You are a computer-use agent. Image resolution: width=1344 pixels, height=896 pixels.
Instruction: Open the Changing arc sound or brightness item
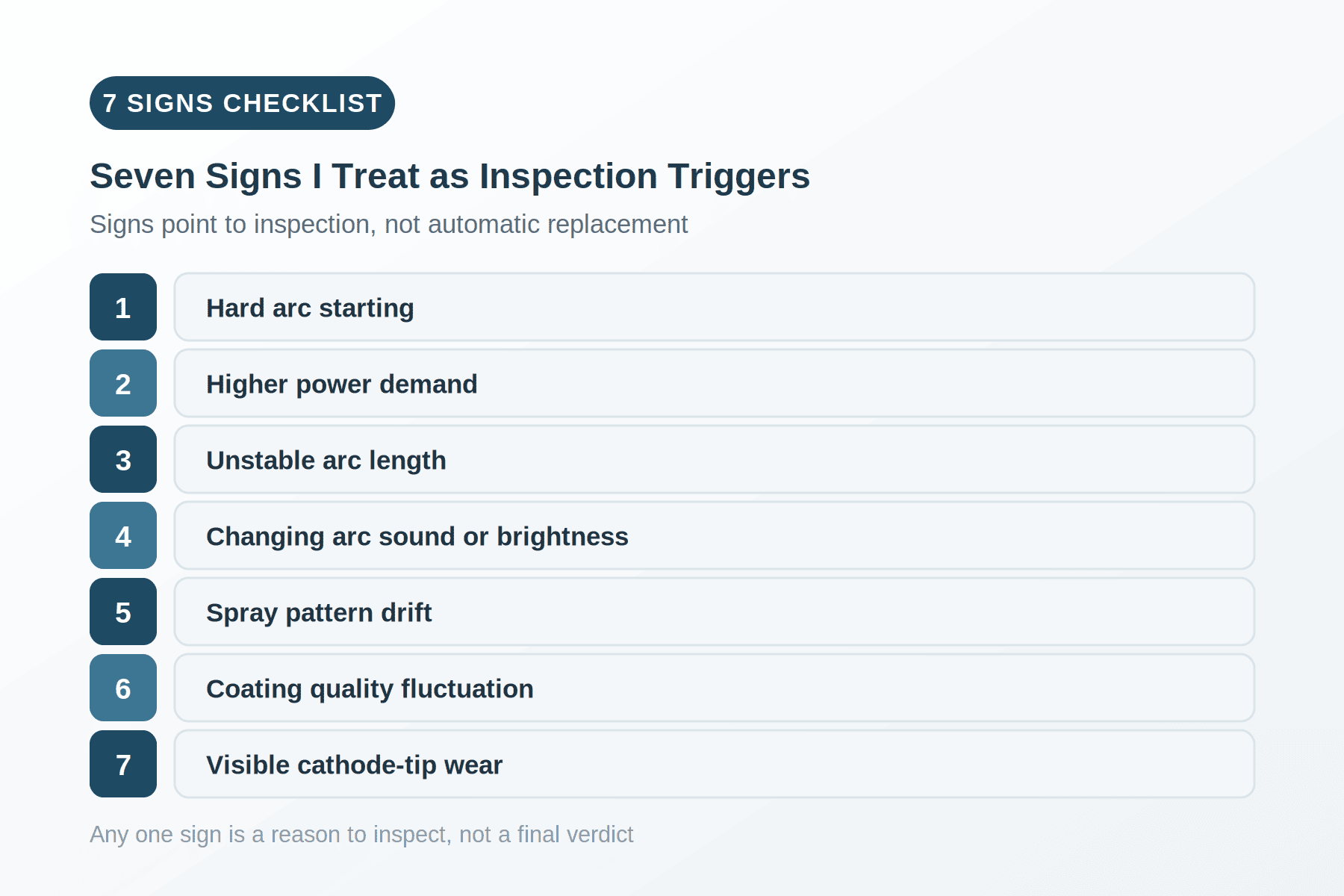click(x=715, y=535)
